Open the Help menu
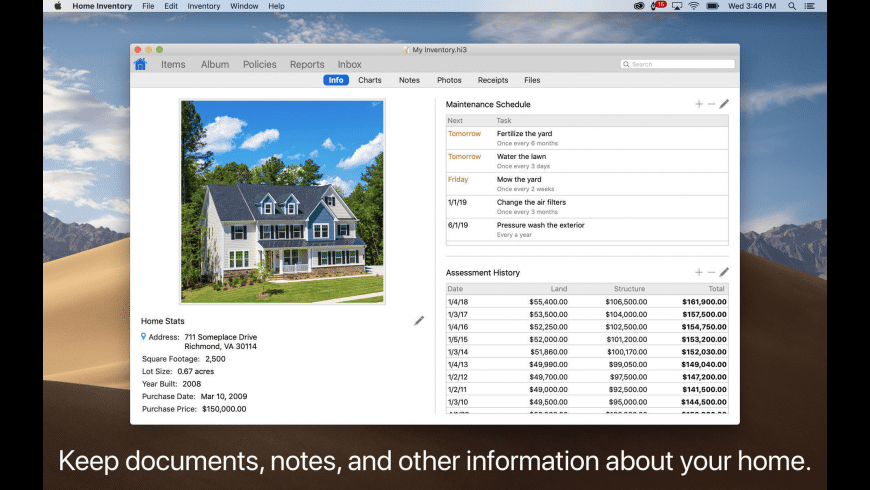Screen dimensions: 870x490 276,6
